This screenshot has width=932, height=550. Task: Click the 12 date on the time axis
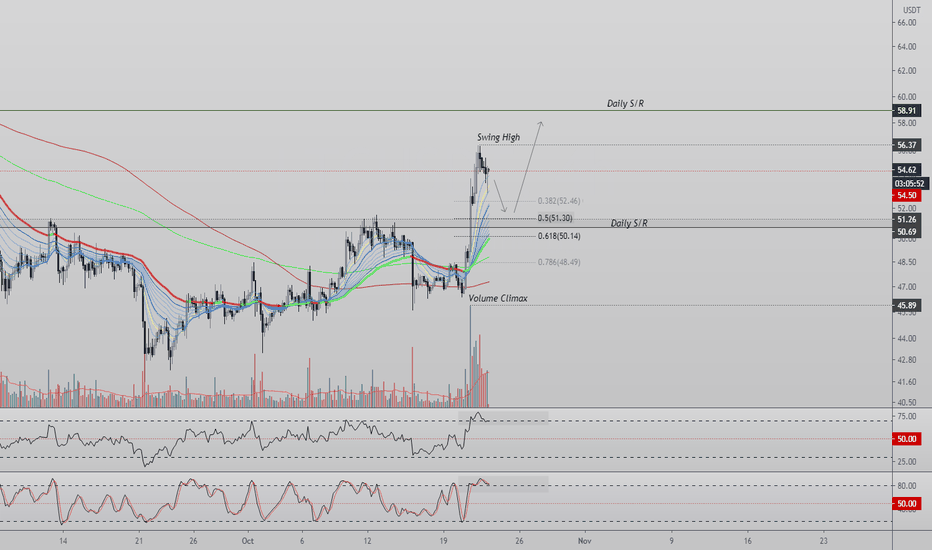tap(367, 541)
